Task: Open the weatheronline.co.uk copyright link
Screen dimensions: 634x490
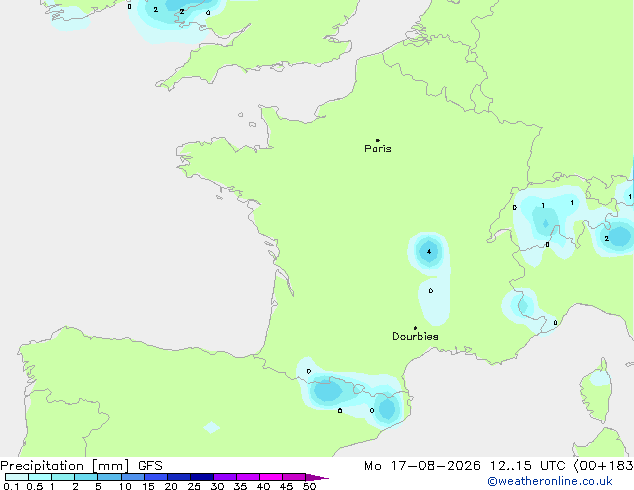Action: click(x=550, y=481)
